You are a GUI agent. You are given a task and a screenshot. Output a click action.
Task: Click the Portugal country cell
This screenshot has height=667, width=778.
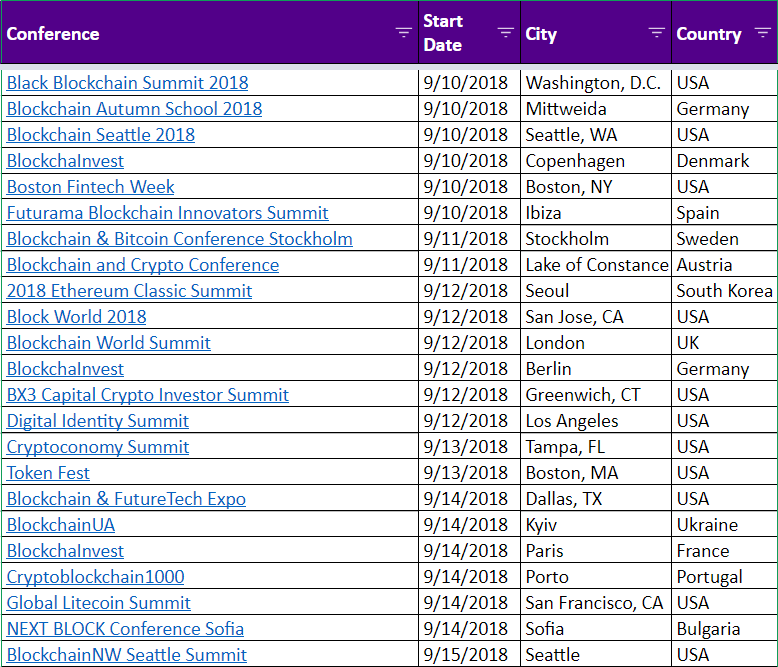(724, 577)
